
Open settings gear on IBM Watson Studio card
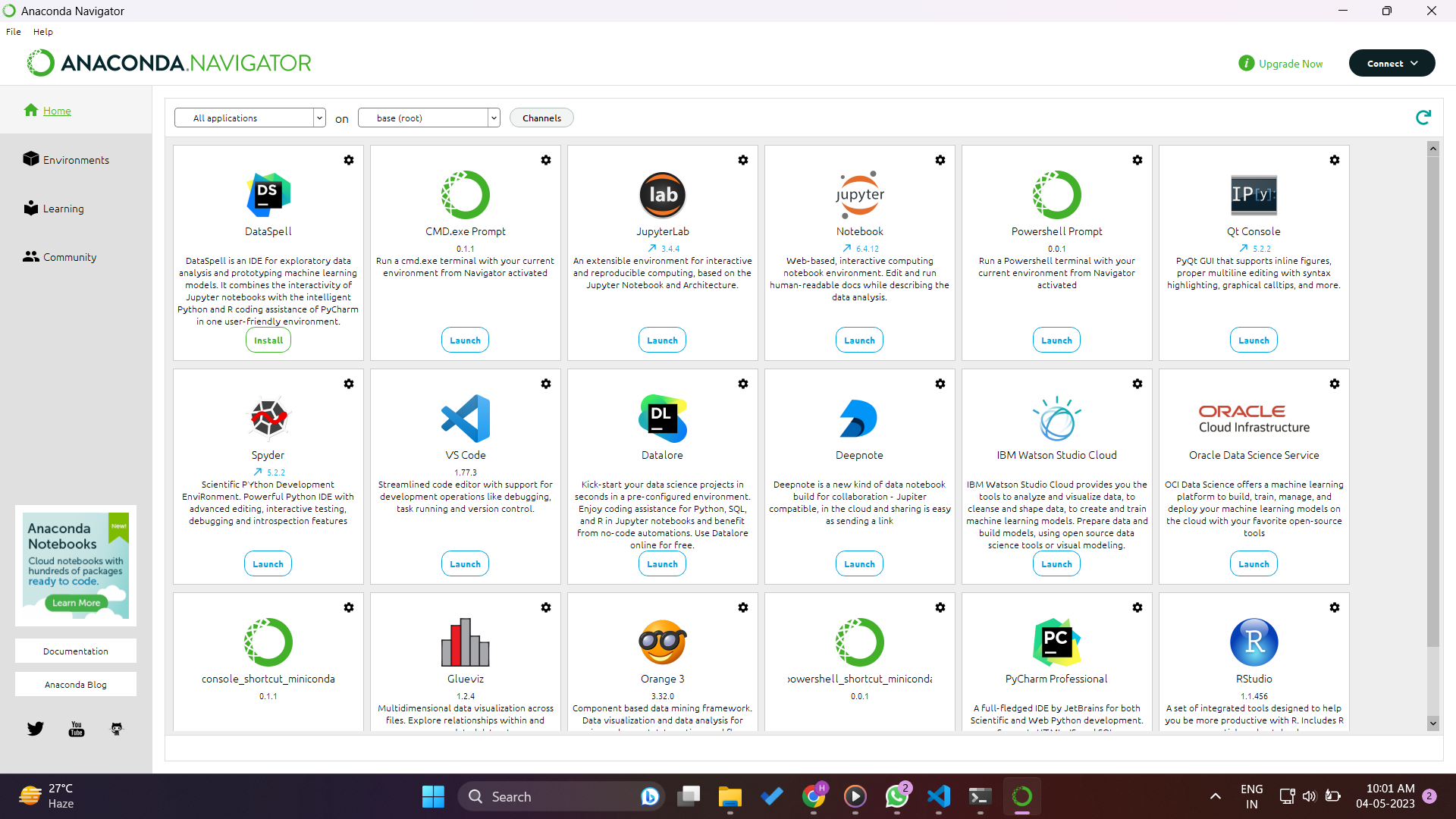[x=1137, y=384]
